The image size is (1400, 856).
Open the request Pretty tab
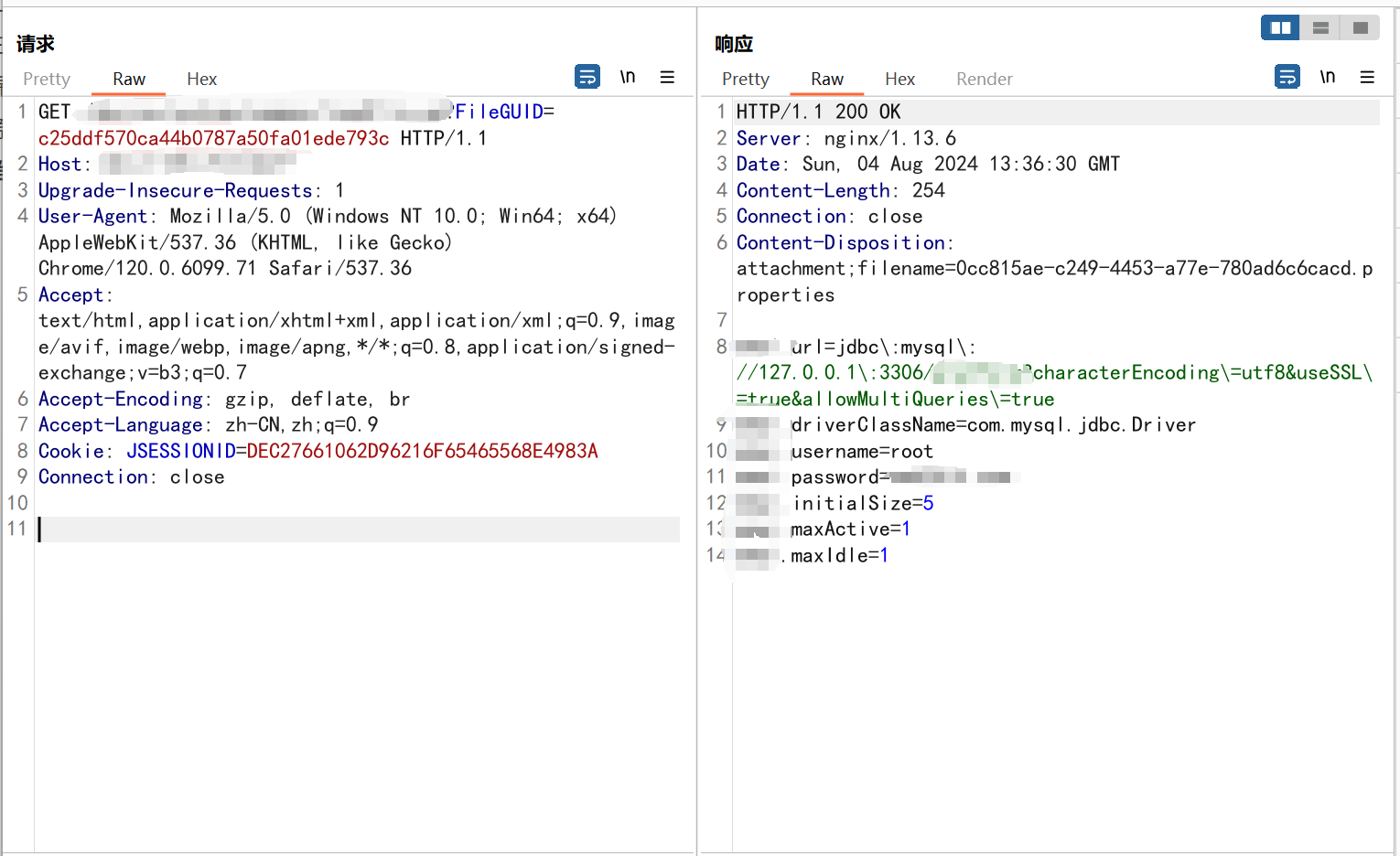[x=47, y=80]
